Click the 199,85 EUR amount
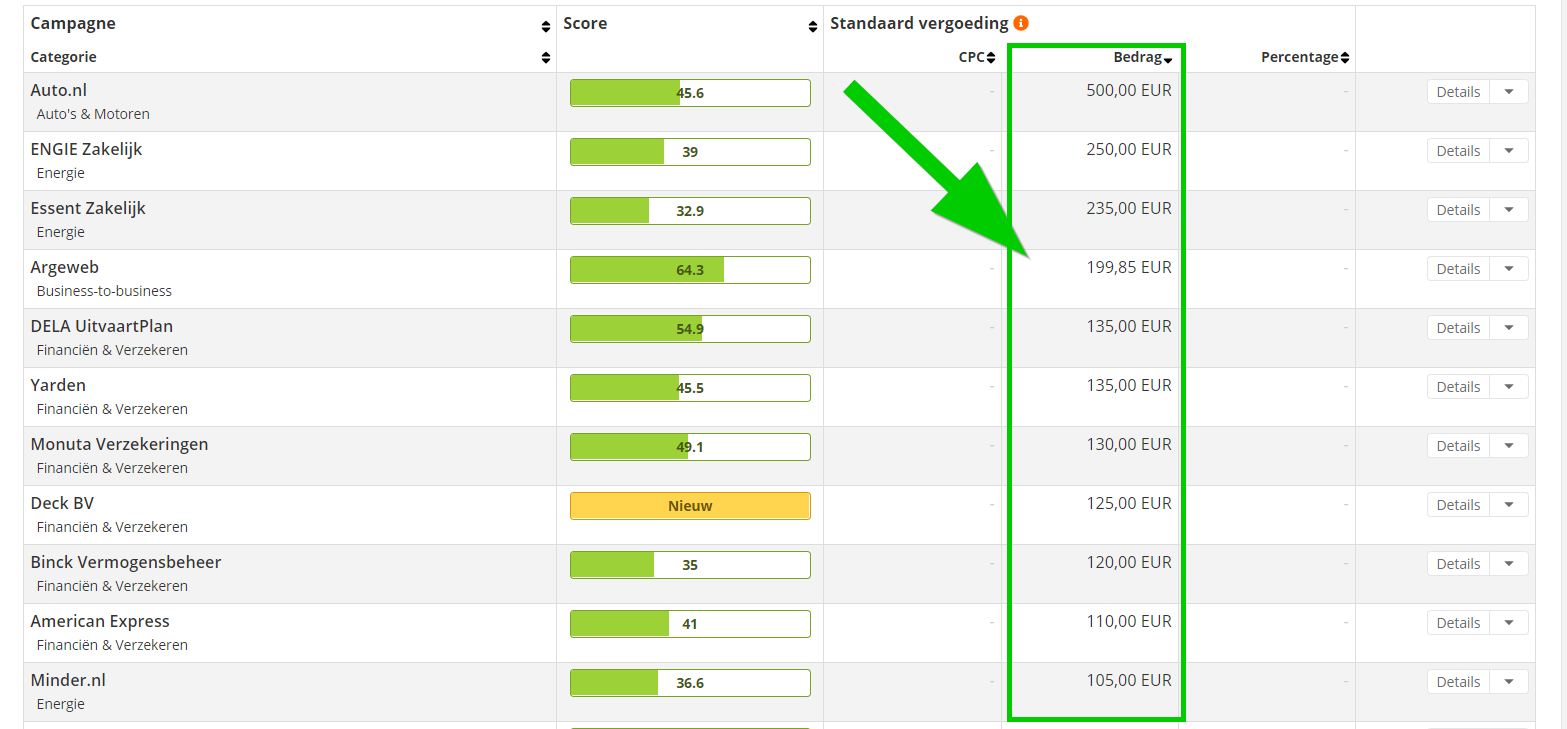The image size is (1567, 729). tap(1129, 267)
